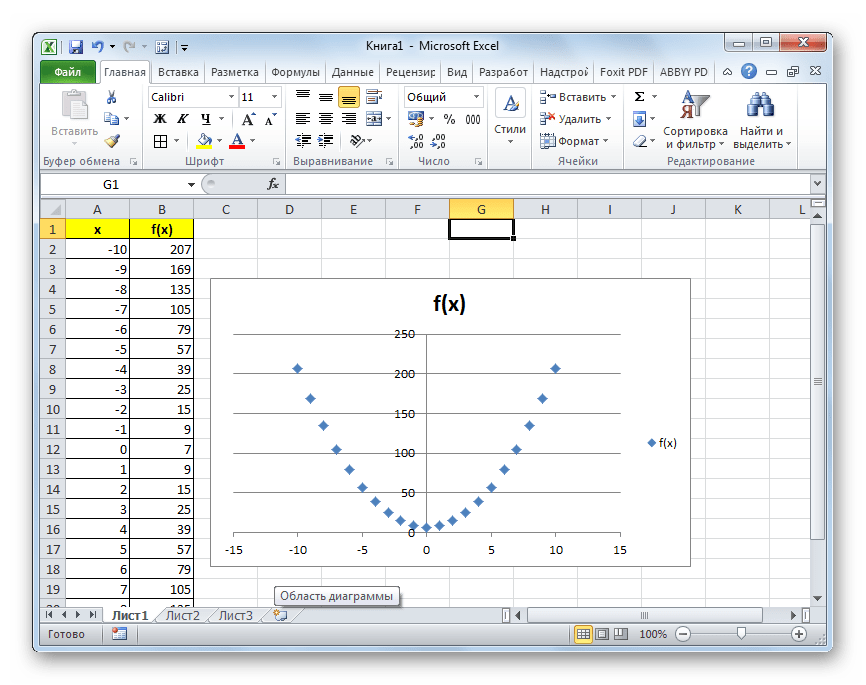Open the Вставка ribbon tab
This screenshot has width=866, height=685.
178,72
